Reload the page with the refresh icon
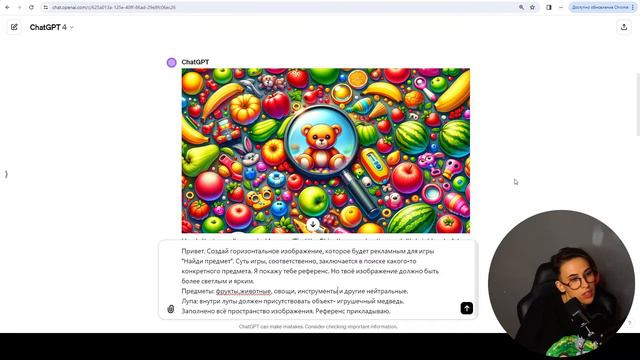640x360 pixels. coord(31,7)
